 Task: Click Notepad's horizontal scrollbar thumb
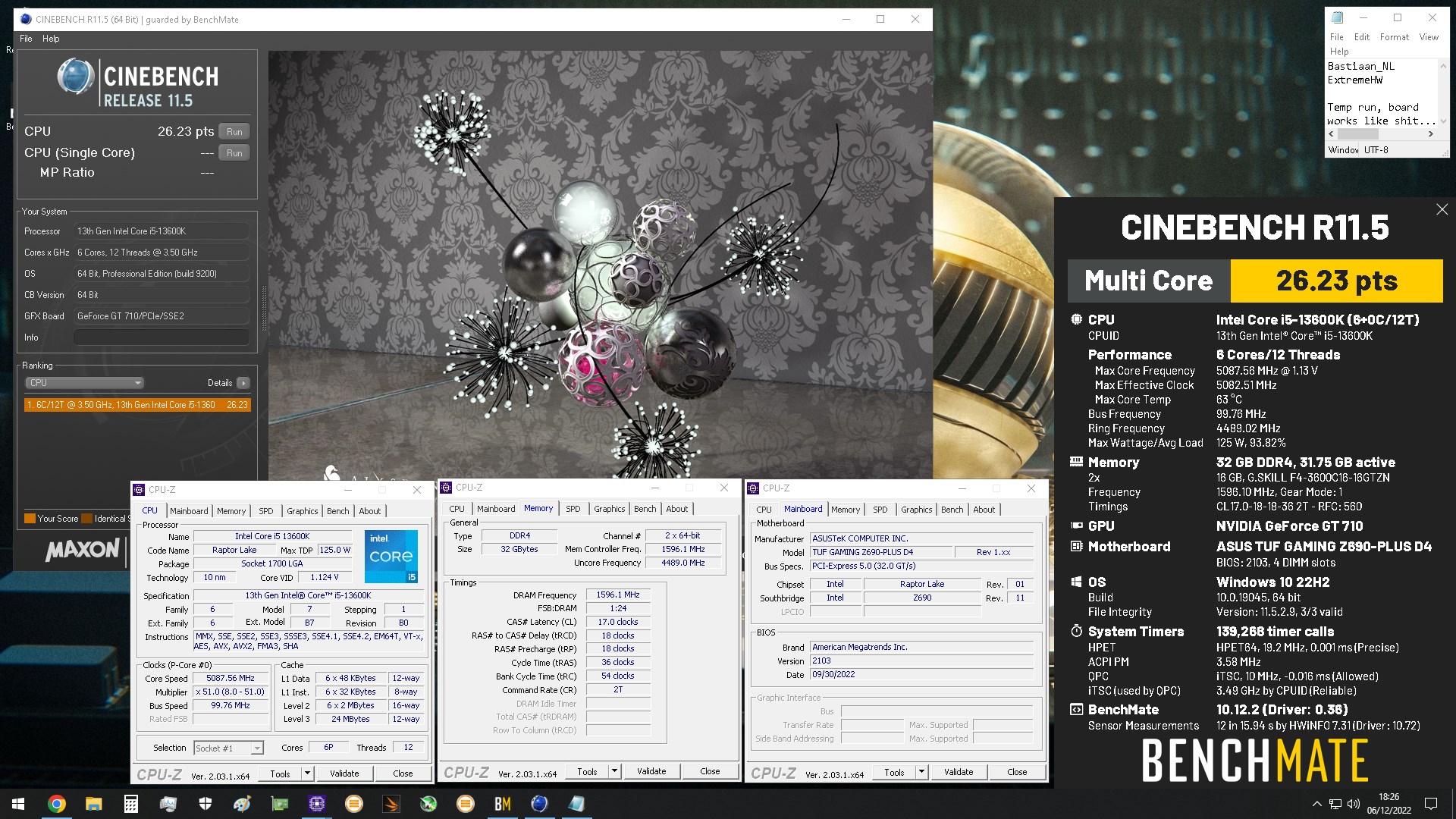[1357, 134]
